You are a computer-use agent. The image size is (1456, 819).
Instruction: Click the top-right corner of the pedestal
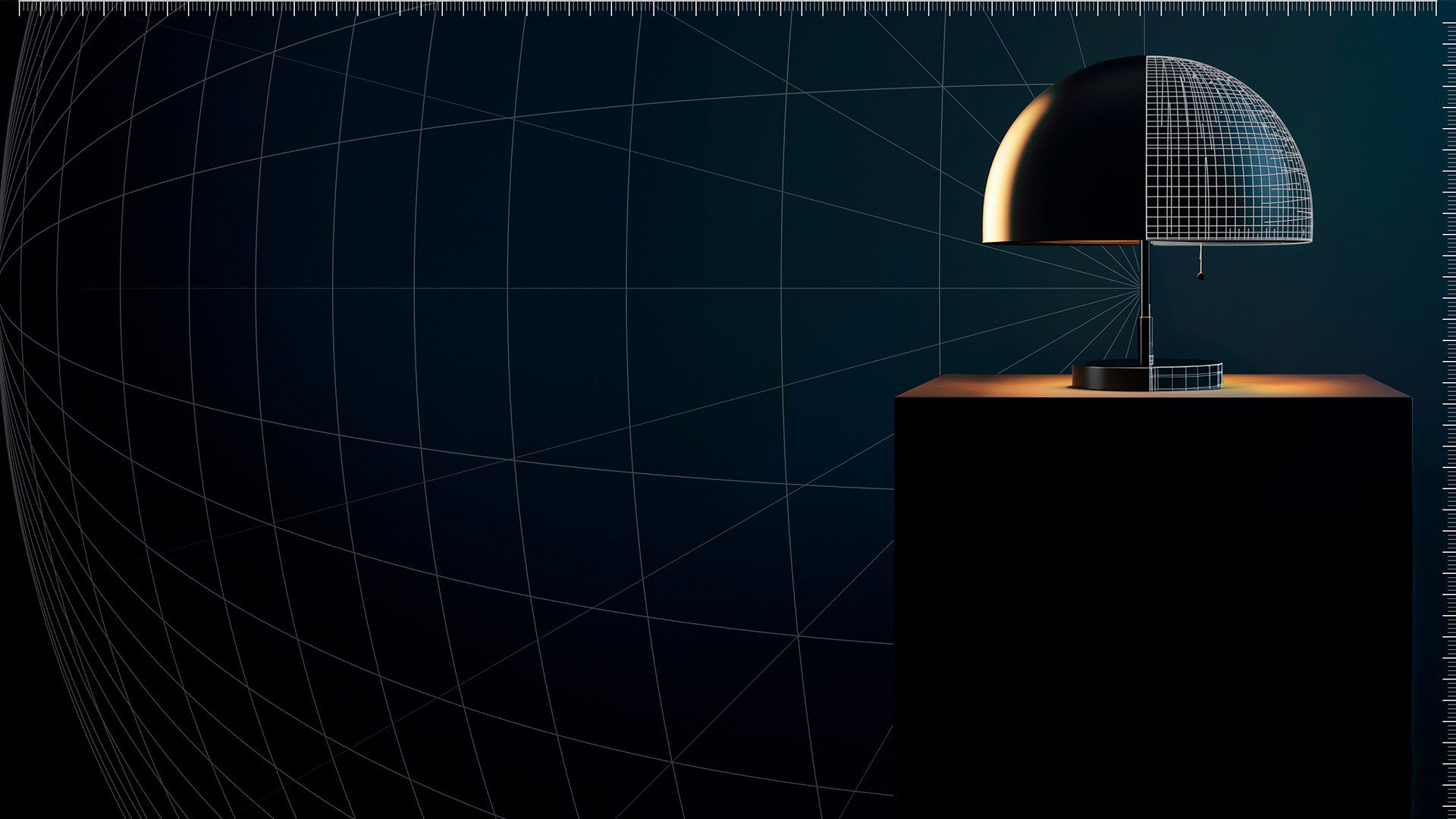(1410, 397)
